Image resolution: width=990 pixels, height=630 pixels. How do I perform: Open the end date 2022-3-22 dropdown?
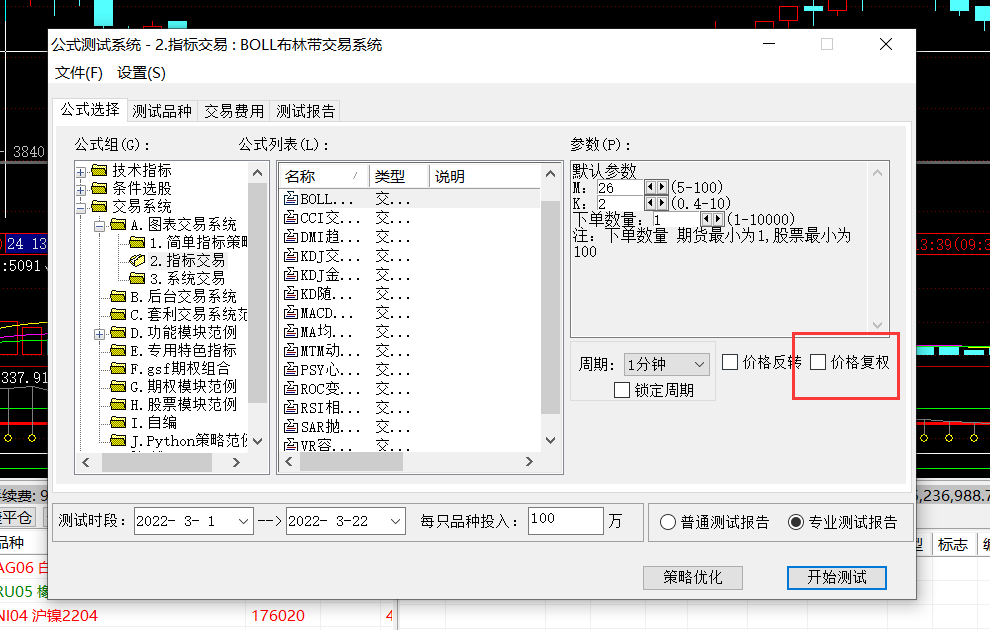(395, 521)
